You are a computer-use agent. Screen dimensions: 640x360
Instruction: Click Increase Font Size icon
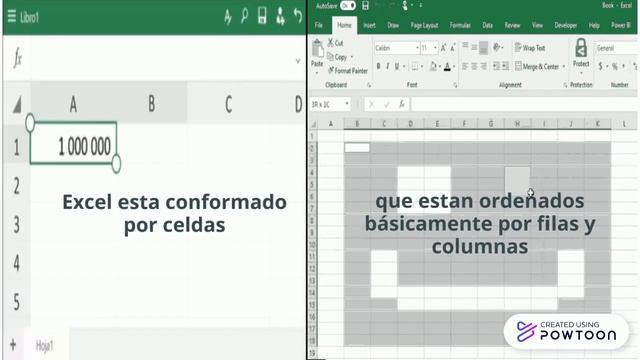pos(444,48)
